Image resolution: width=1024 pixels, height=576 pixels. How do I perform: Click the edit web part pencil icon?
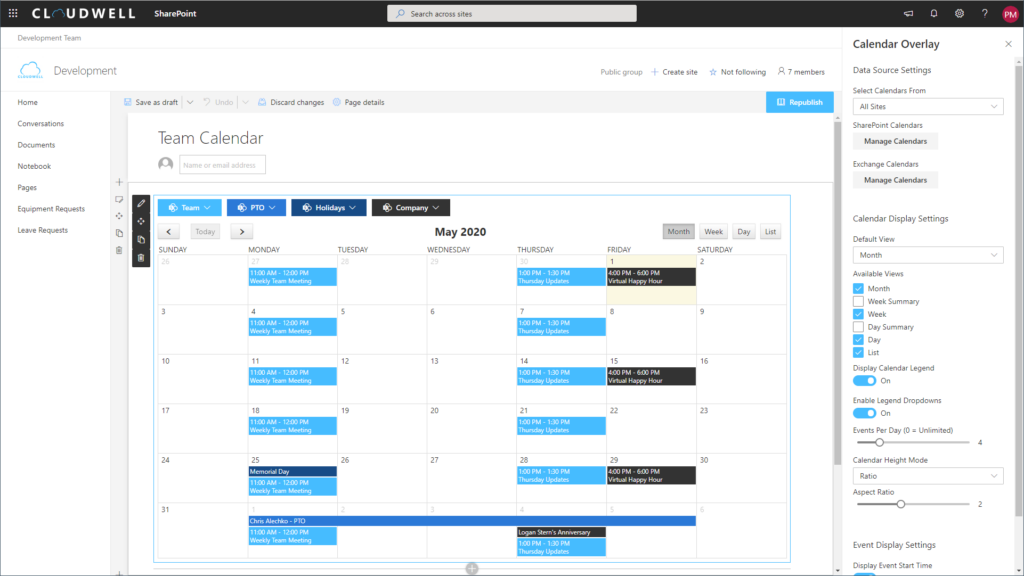(141, 204)
